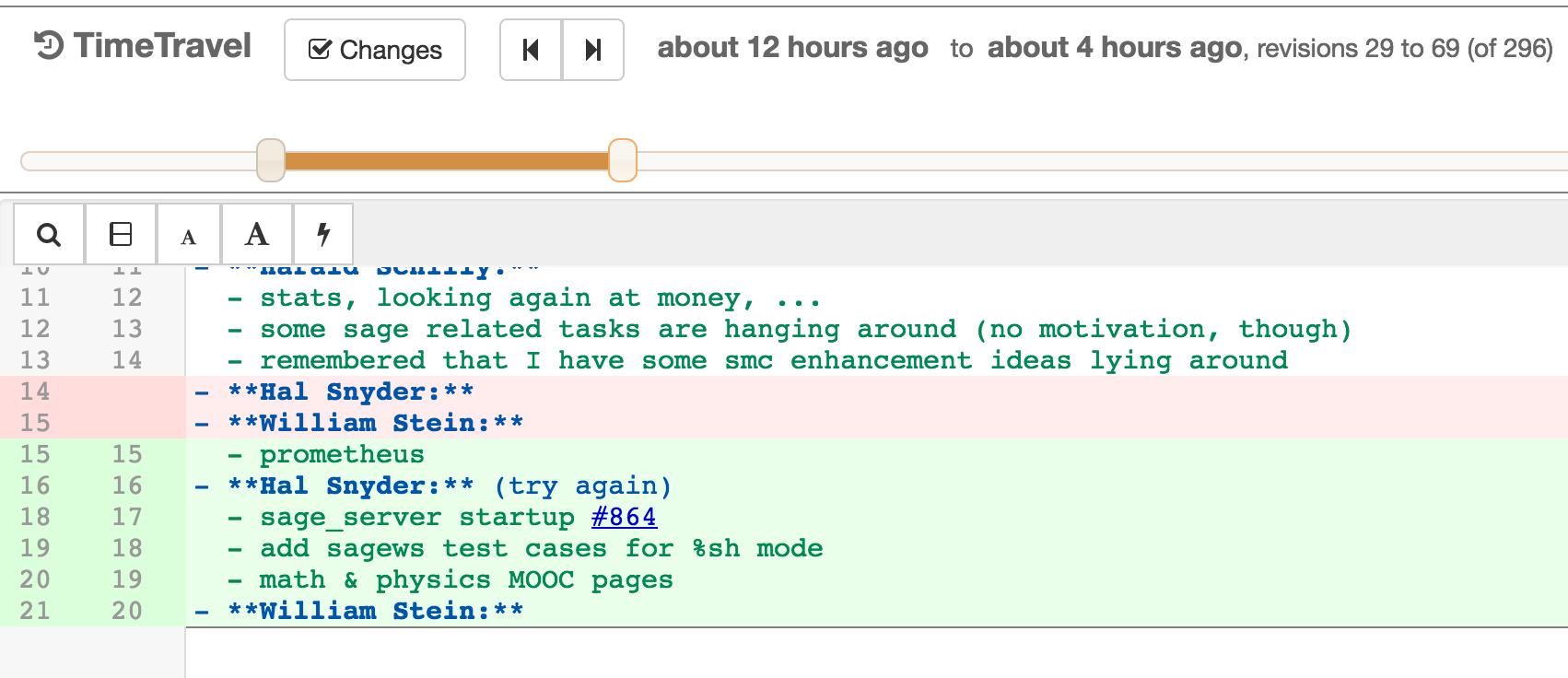
Task: Step forward to next revision
Action: pos(593,50)
